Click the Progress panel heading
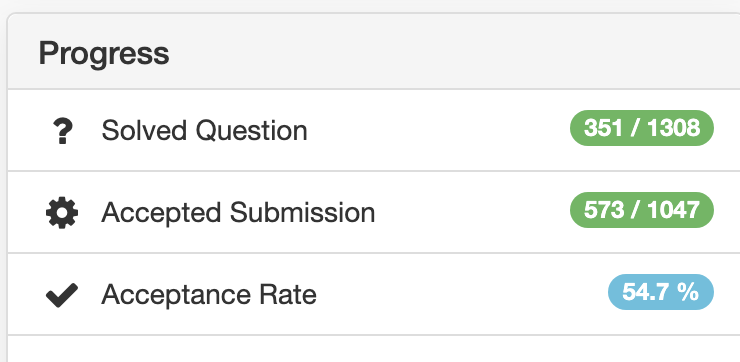Image resolution: width=740 pixels, height=362 pixels. [104, 53]
